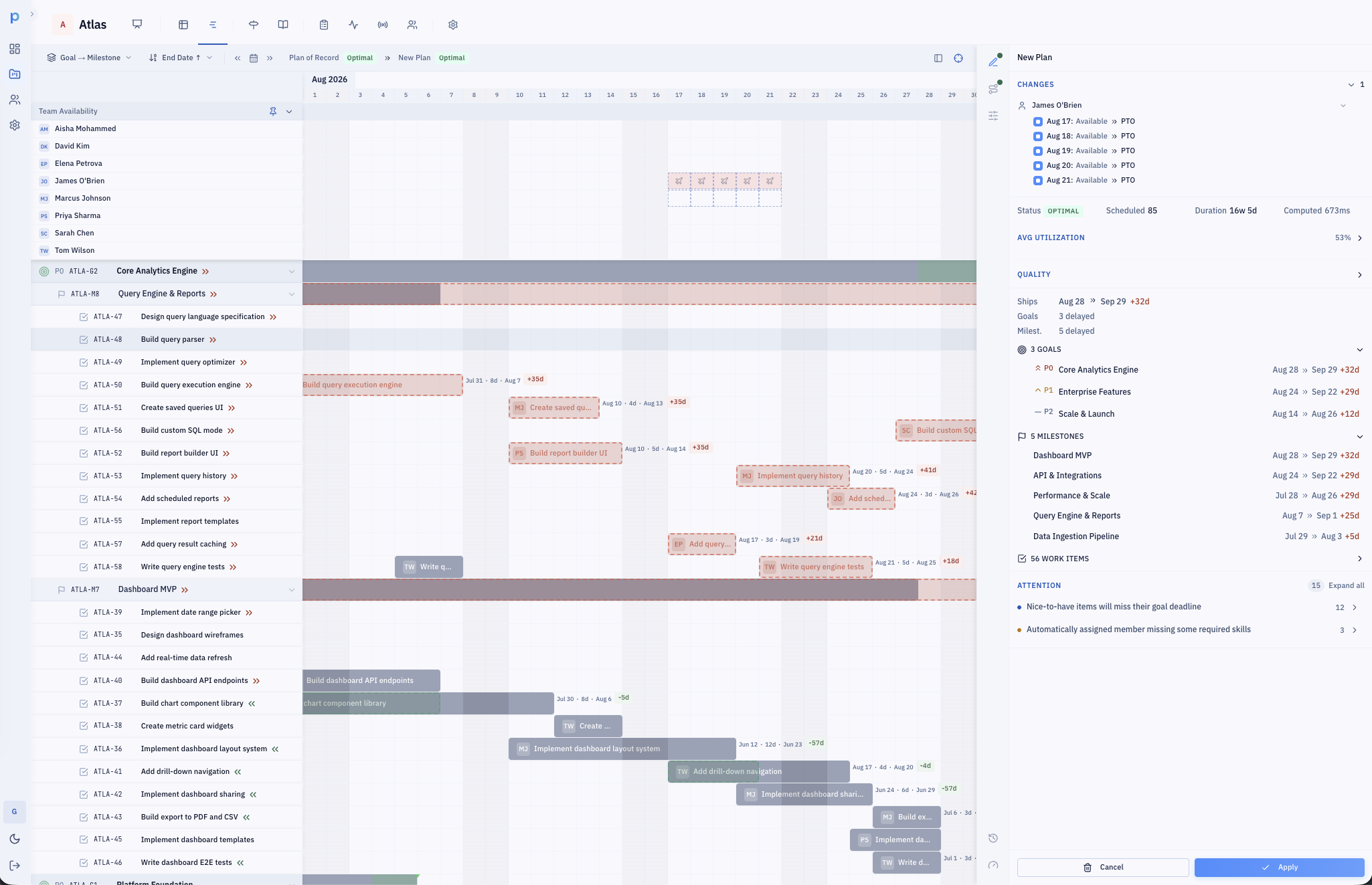Open missing required skills attention entry

point(1190,629)
